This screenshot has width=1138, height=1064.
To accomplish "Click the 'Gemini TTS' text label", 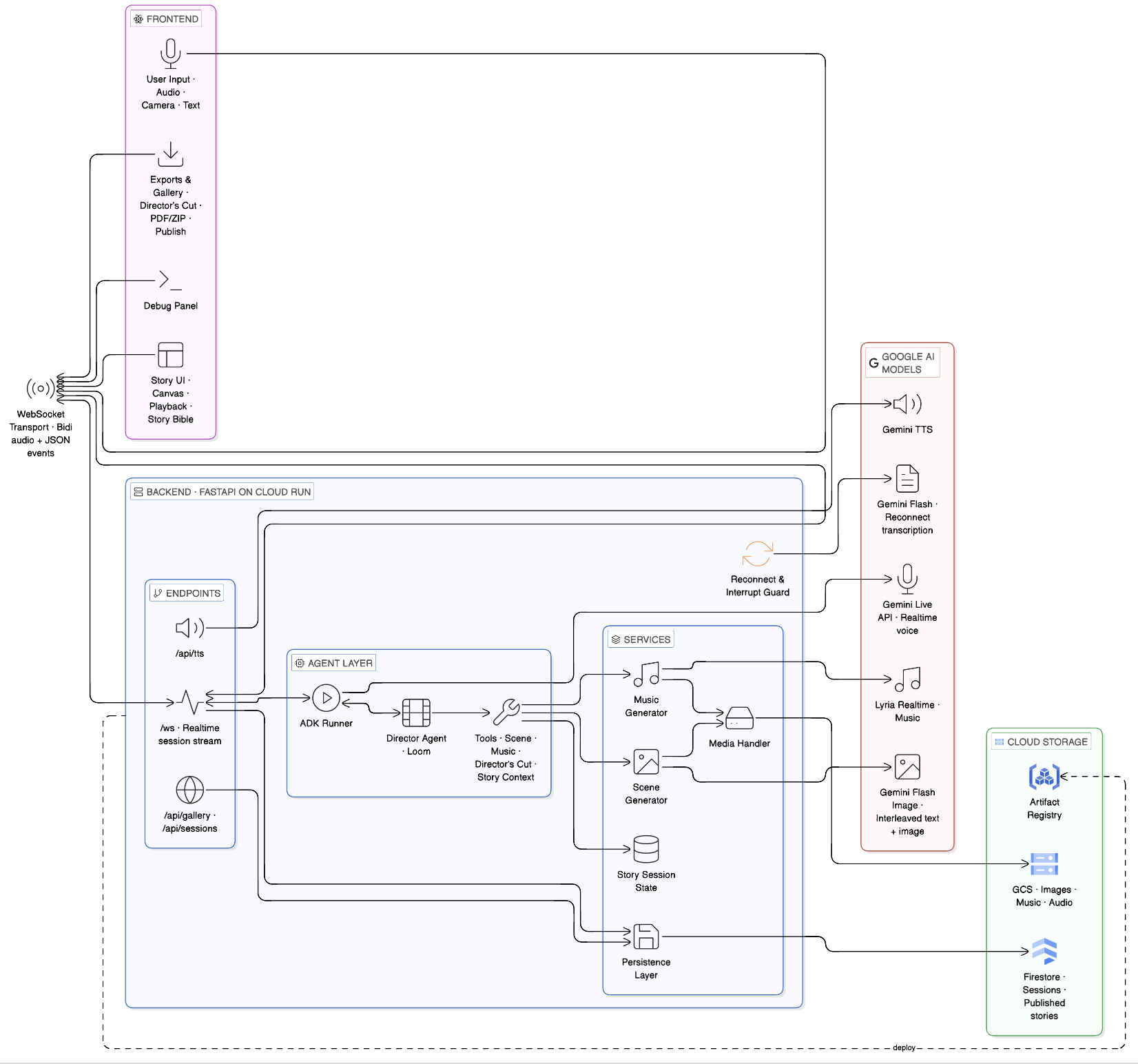I will 907,429.
